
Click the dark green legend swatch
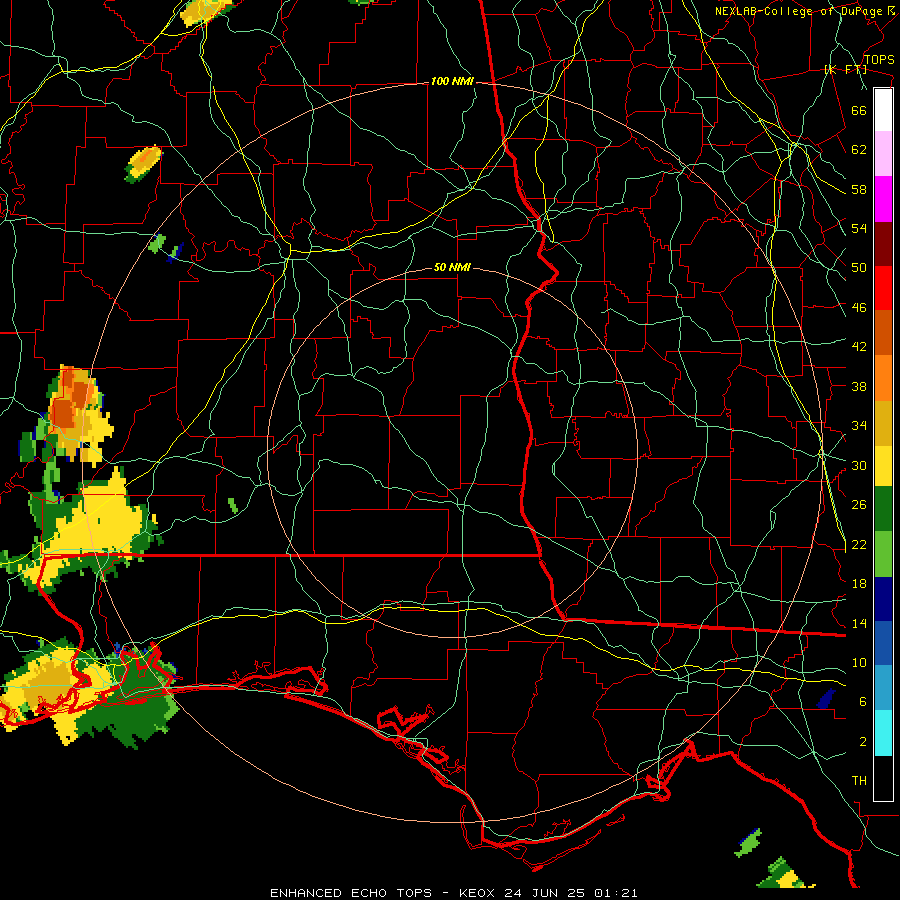(883, 509)
